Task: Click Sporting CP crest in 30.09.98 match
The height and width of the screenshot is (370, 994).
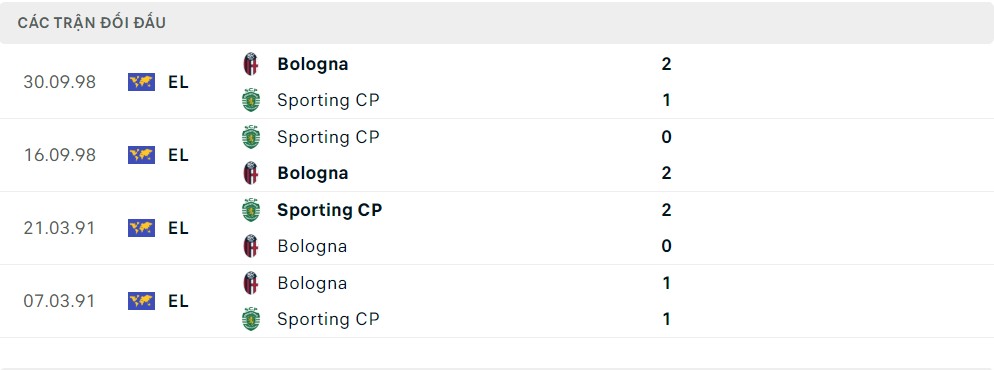Action: pos(251,100)
